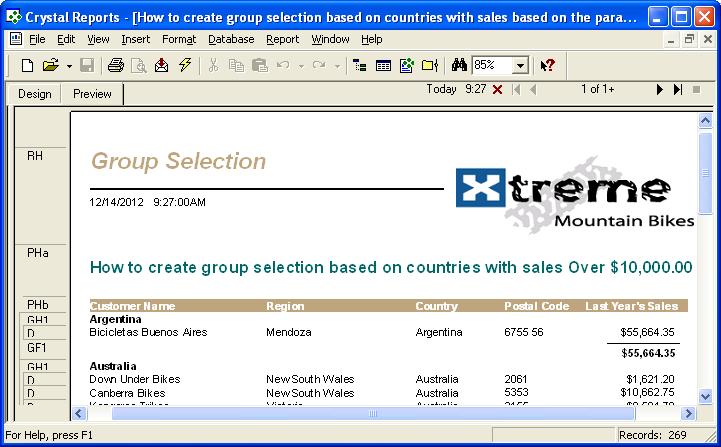The width and height of the screenshot is (721, 447).
Task: Click the horizontal scrollbar thumb
Action: (x=373, y=413)
